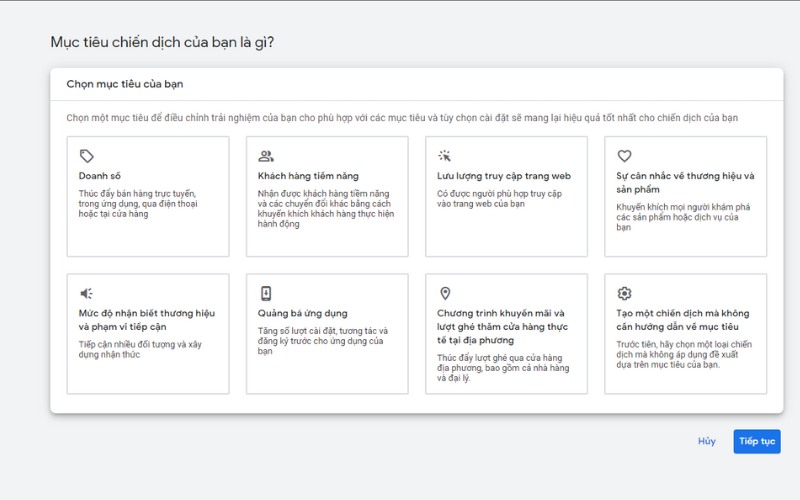Click the location pin icon for store visits
Screen dimensions: 800x500
coord(445,293)
